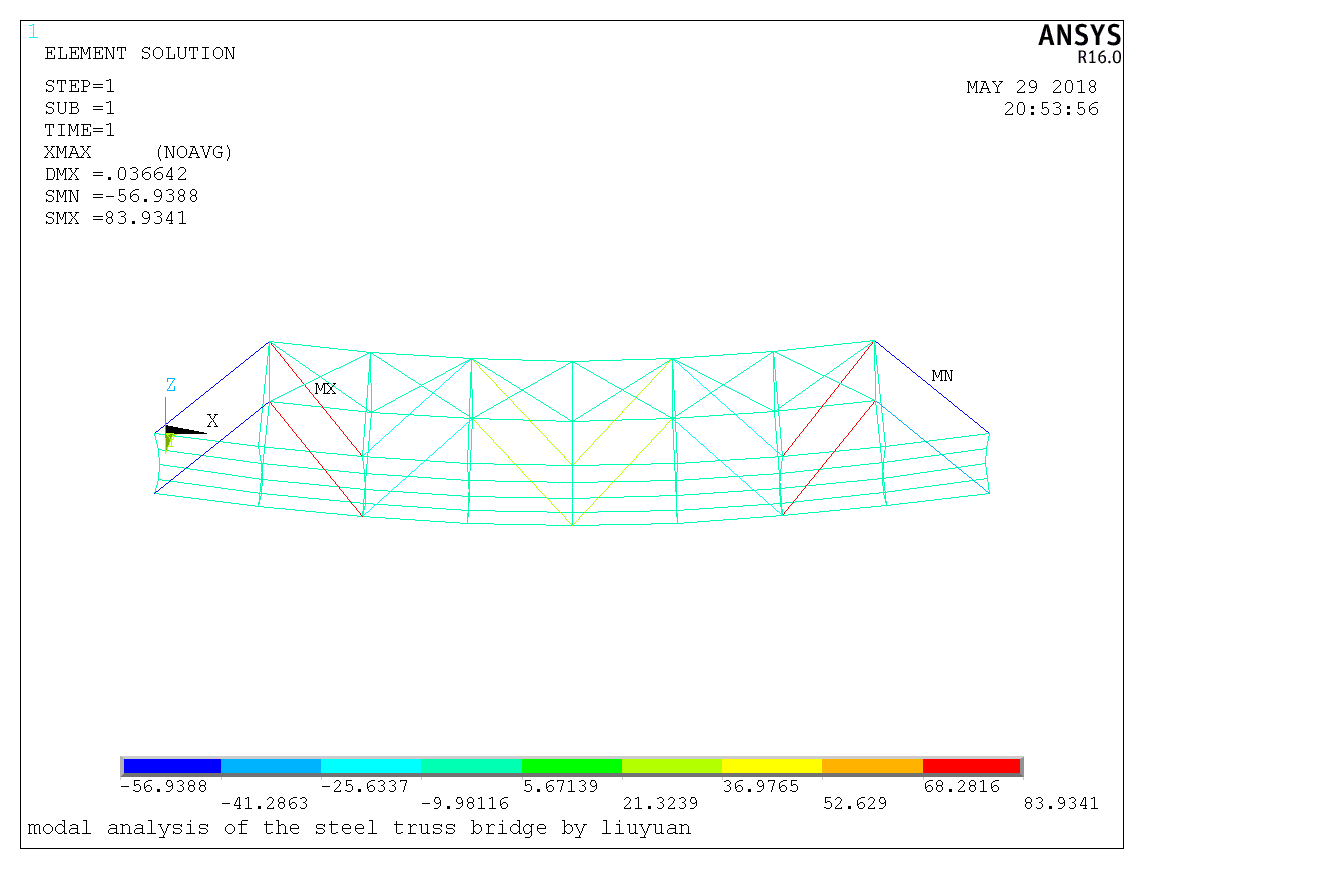The width and height of the screenshot is (1336, 869).
Task: Click the ANSYS logo
Action: (1080, 35)
